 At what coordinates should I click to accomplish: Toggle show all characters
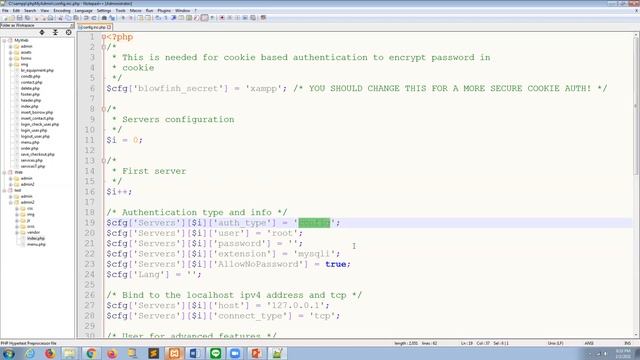coord(165,18)
